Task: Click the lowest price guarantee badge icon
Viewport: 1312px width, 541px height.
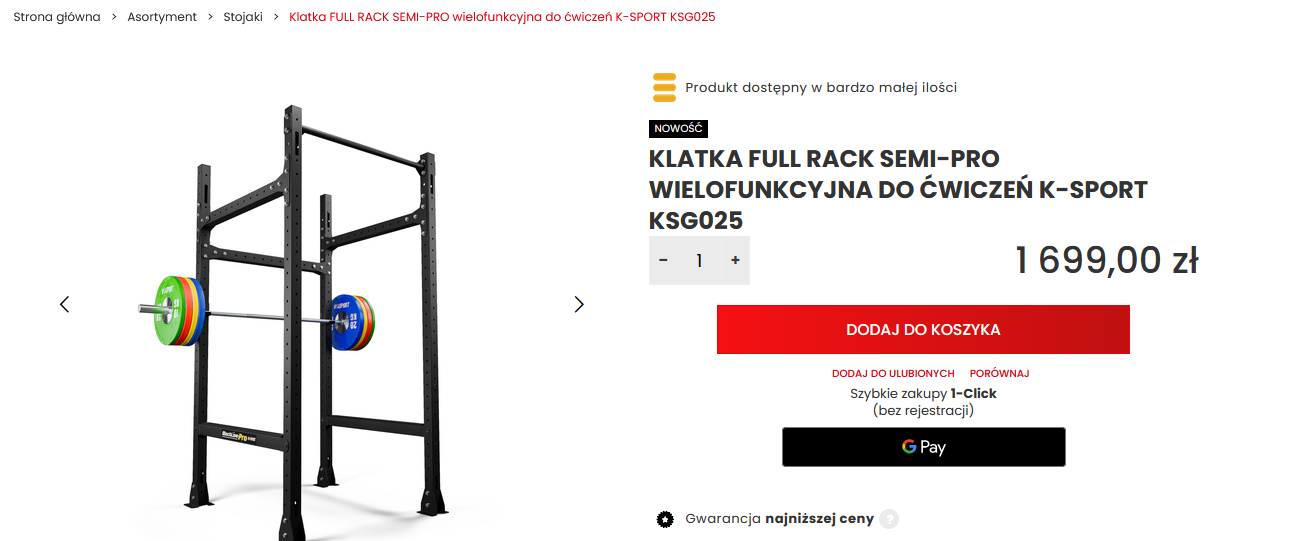Action: pos(664,519)
